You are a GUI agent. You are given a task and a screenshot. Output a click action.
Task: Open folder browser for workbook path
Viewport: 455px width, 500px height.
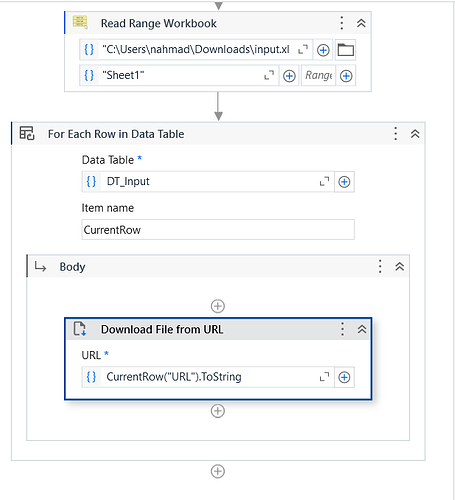[346, 50]
